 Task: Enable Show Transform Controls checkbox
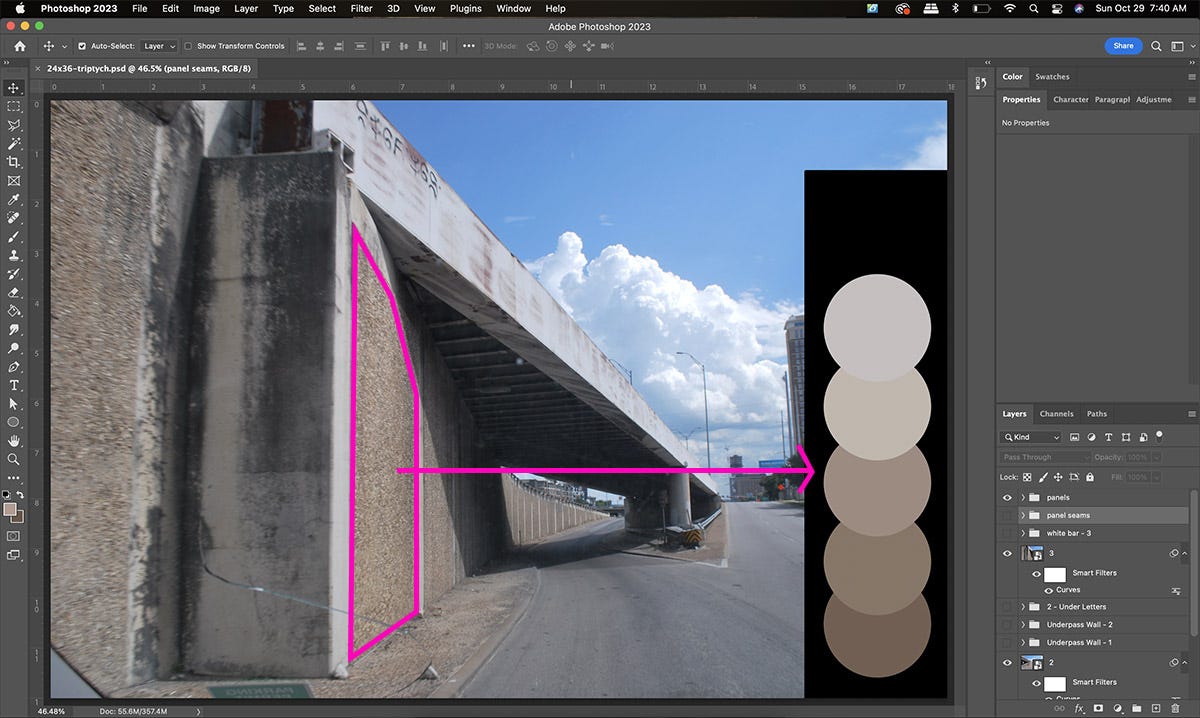pyautogui.click(x=189, y=46)
